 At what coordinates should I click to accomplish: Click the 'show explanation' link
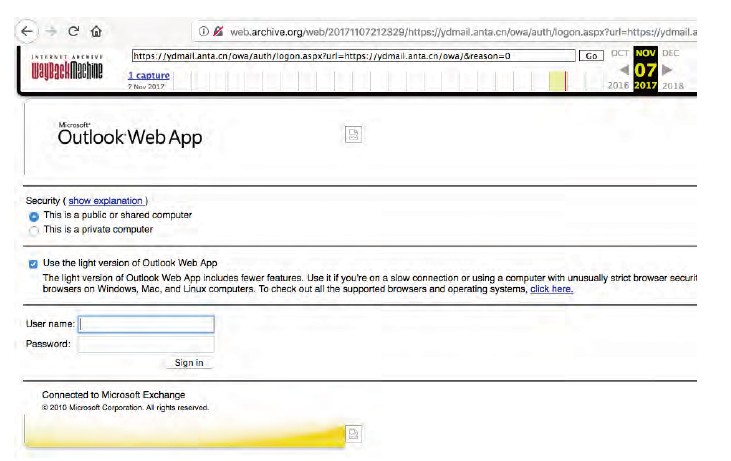point(105,201)
